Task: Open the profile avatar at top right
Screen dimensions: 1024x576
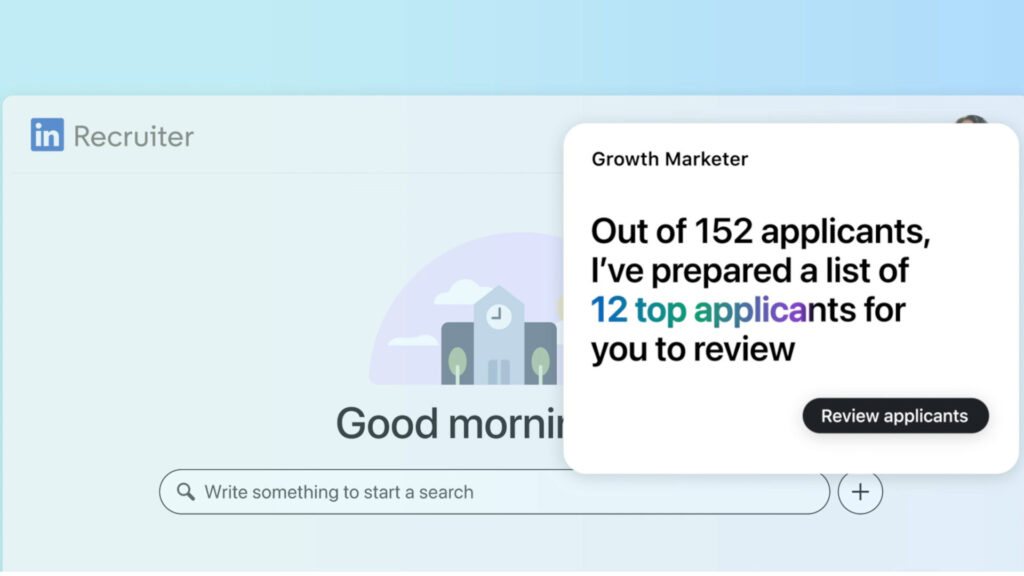Action: pos(970,124)
